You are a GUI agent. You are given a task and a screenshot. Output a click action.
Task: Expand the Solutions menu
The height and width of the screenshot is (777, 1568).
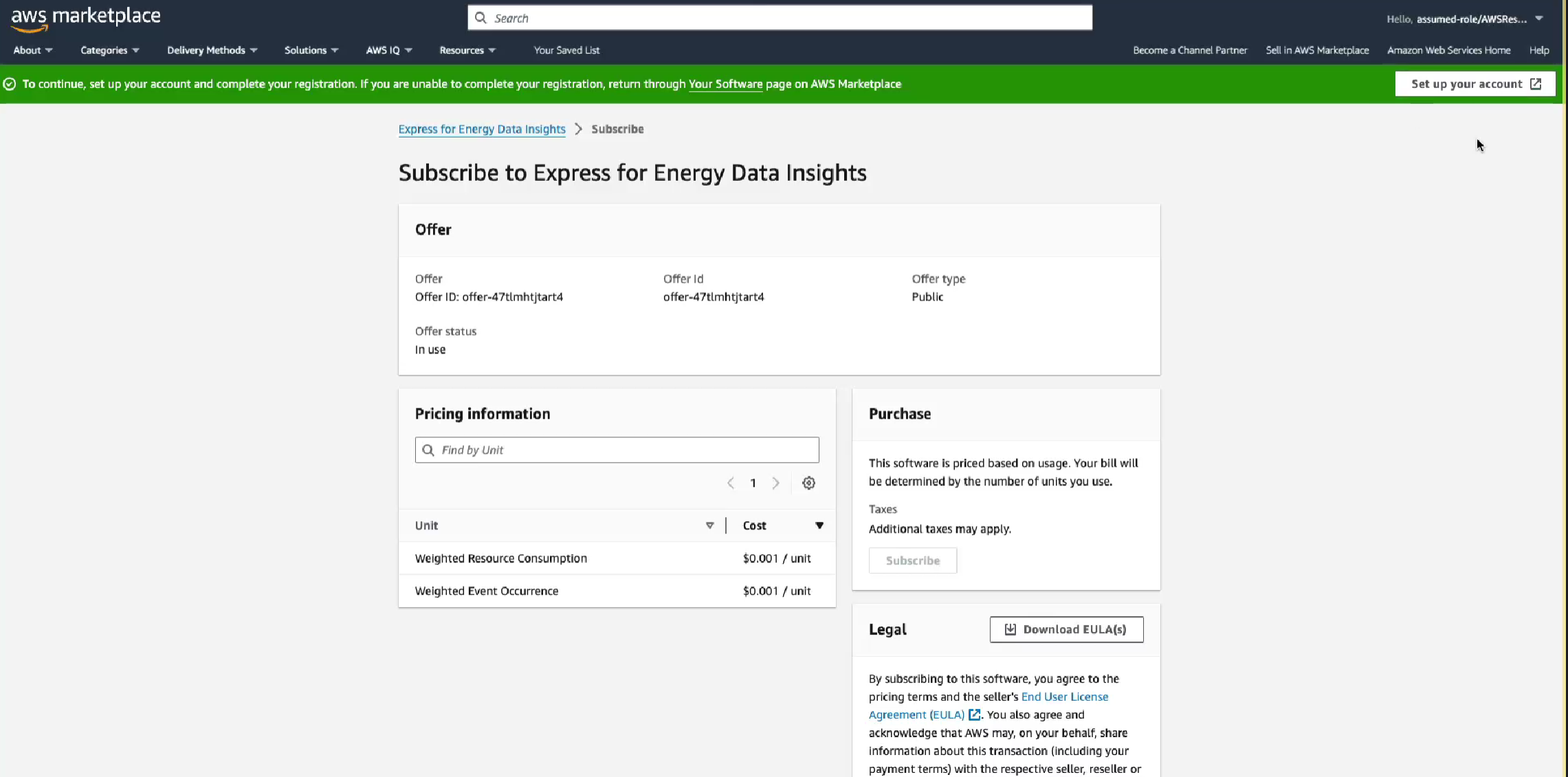311,50
